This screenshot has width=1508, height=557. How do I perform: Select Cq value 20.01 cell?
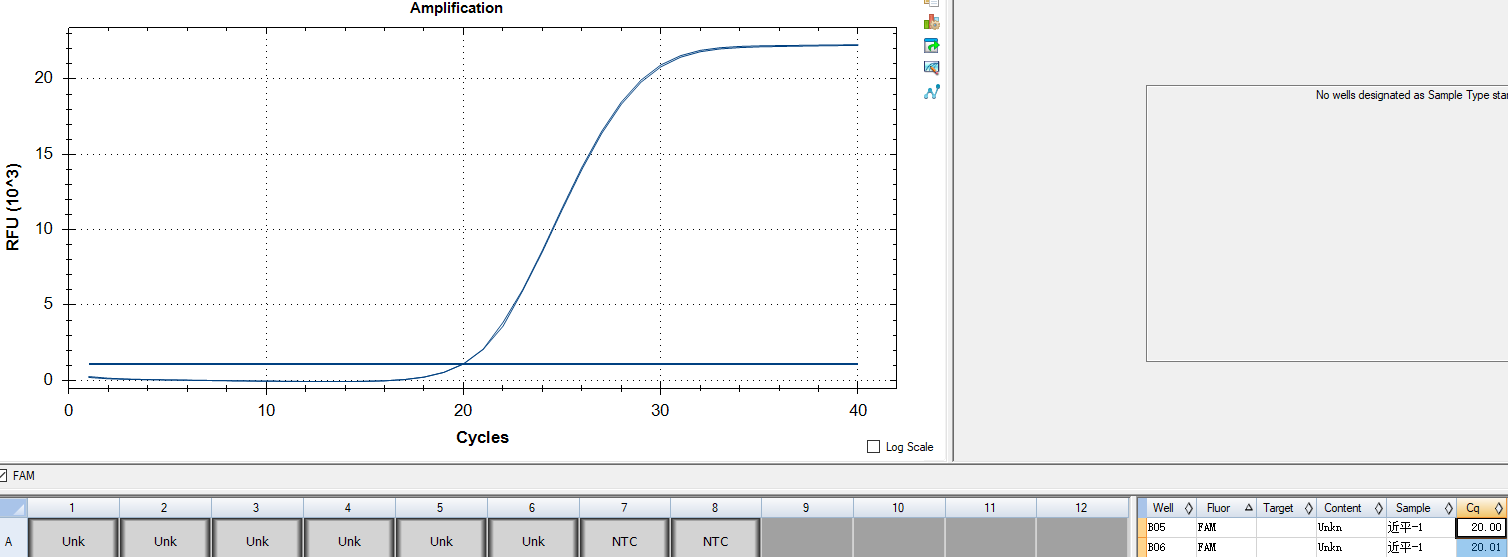click(1481, 547)
